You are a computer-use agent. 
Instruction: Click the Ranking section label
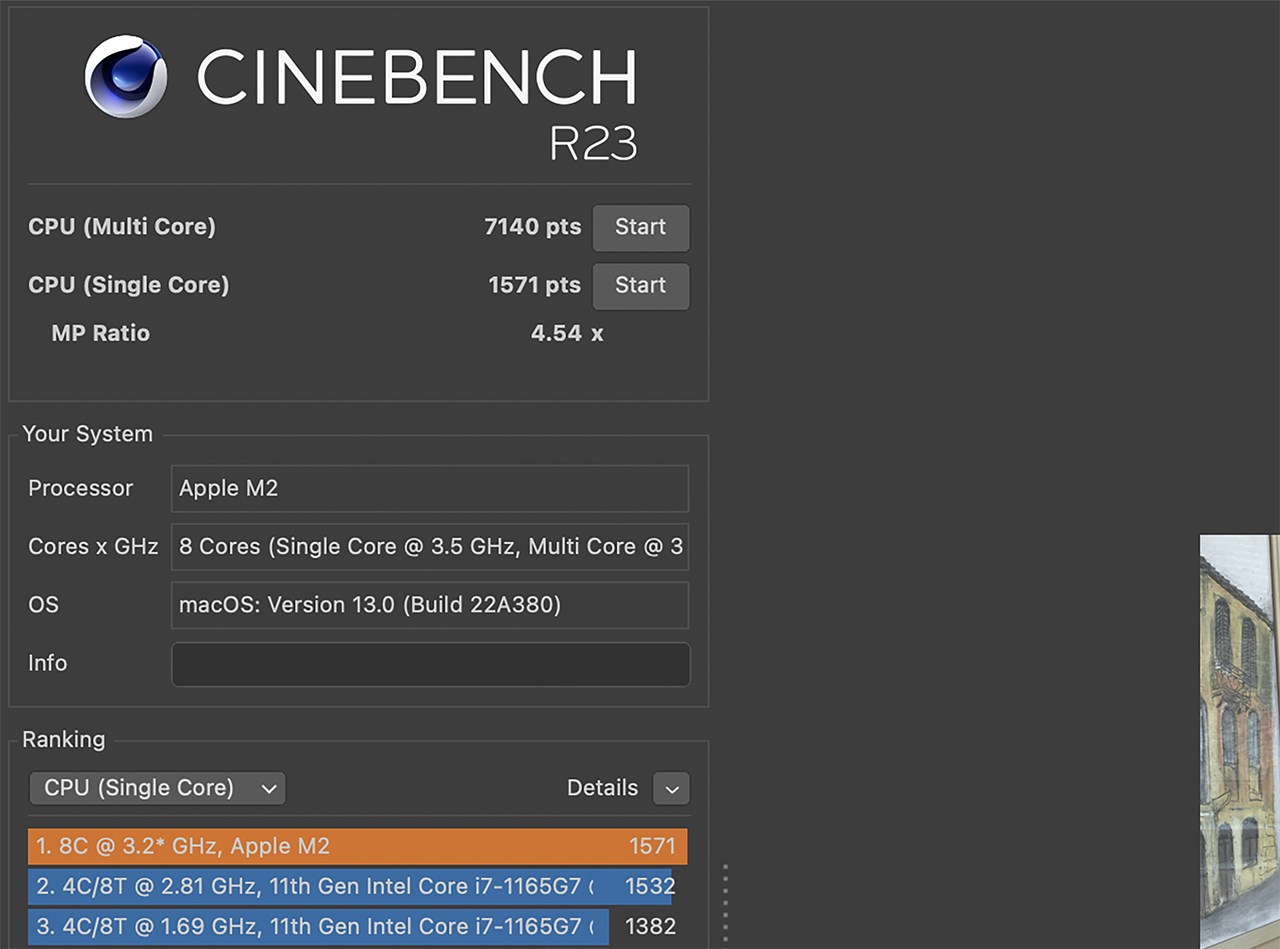64,739
